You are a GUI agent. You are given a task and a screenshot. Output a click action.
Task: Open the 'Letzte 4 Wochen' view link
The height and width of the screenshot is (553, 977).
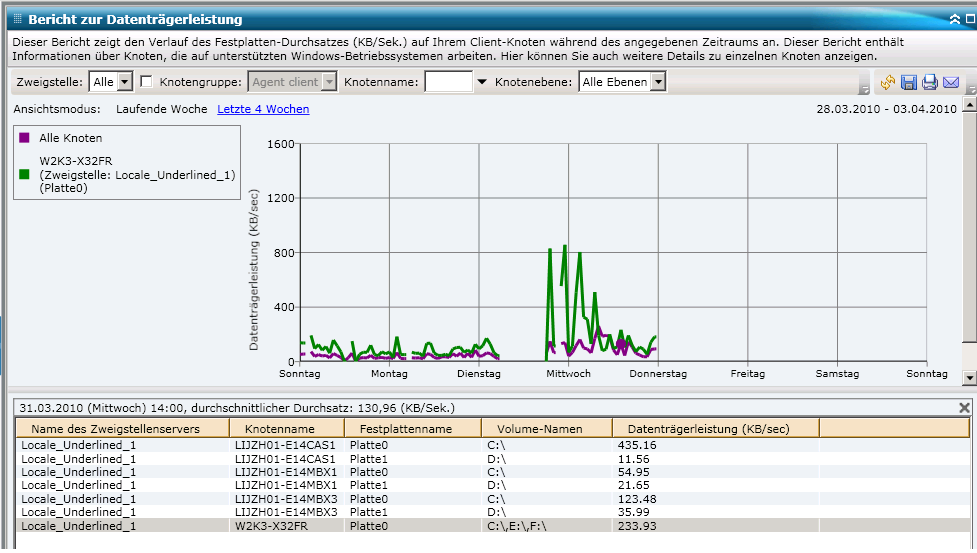pos(263,109)
